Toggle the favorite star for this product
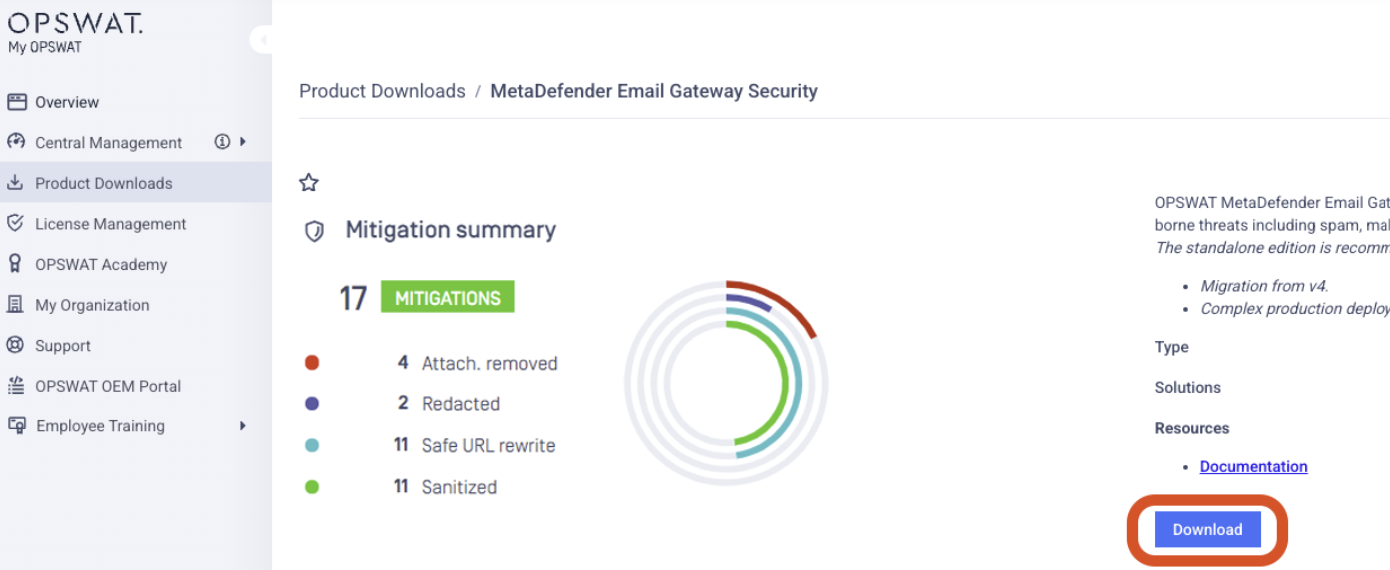The width and height of the screenshot is (1390, 570). pyautogui.click(x=309, y=182)
